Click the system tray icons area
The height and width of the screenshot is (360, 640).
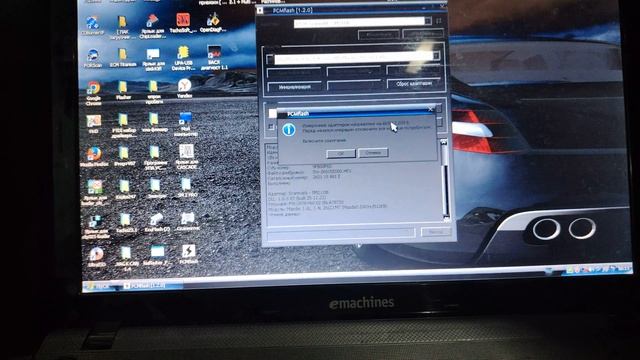[x=597, y=269]
